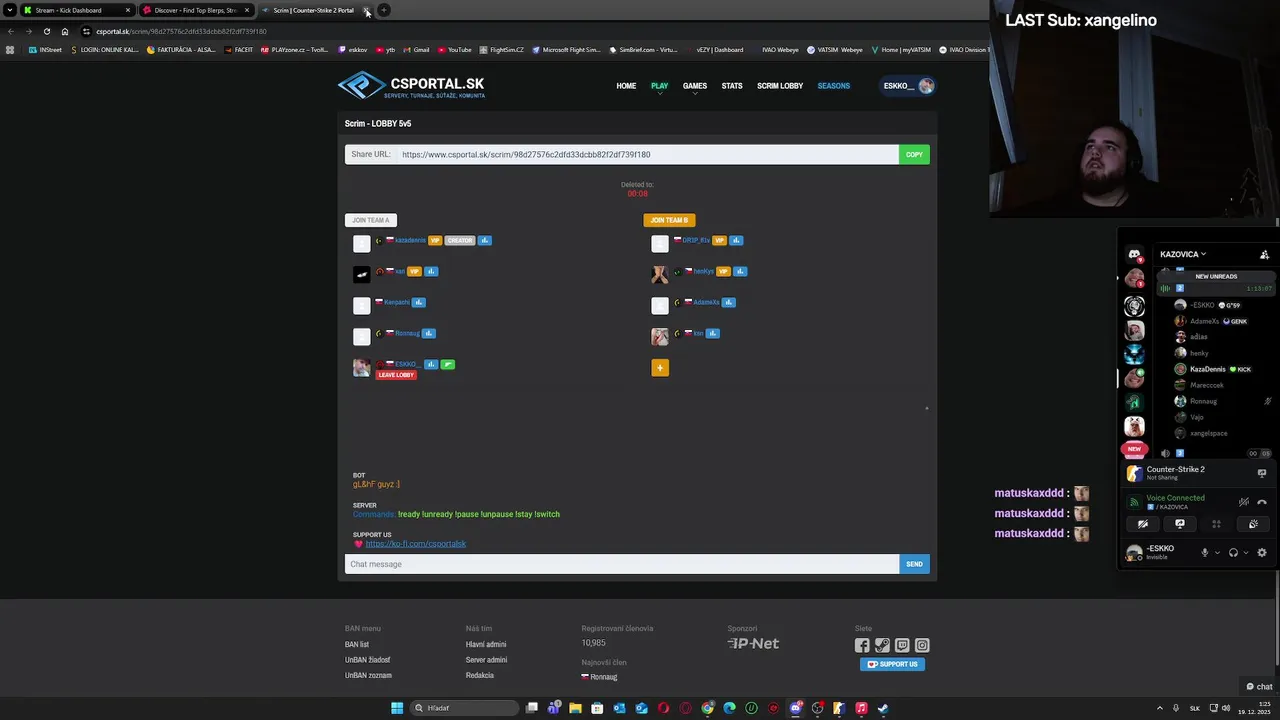Open stats icon next to xan
The width and height of the screenshot is (1280, 720).
click(431, 271)
